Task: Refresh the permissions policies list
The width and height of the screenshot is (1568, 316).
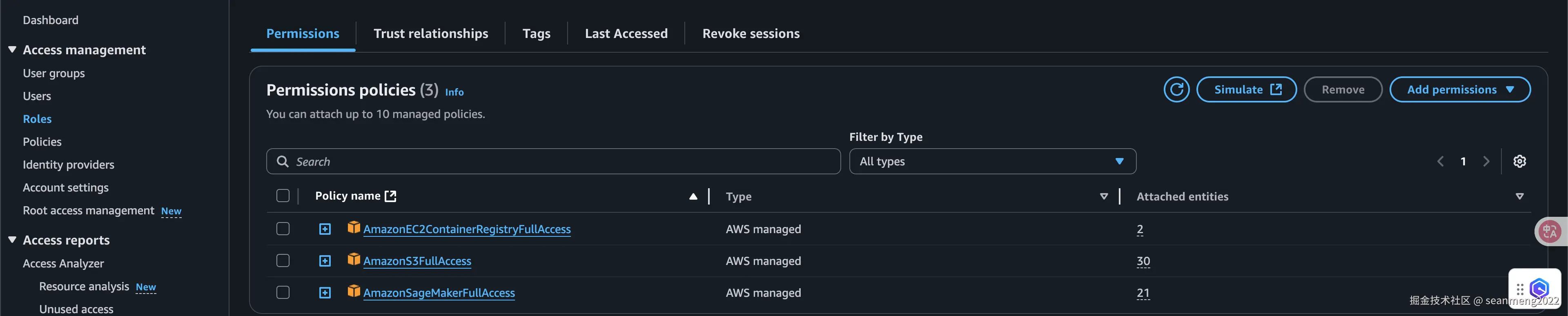Action: tap(1176, 89)
